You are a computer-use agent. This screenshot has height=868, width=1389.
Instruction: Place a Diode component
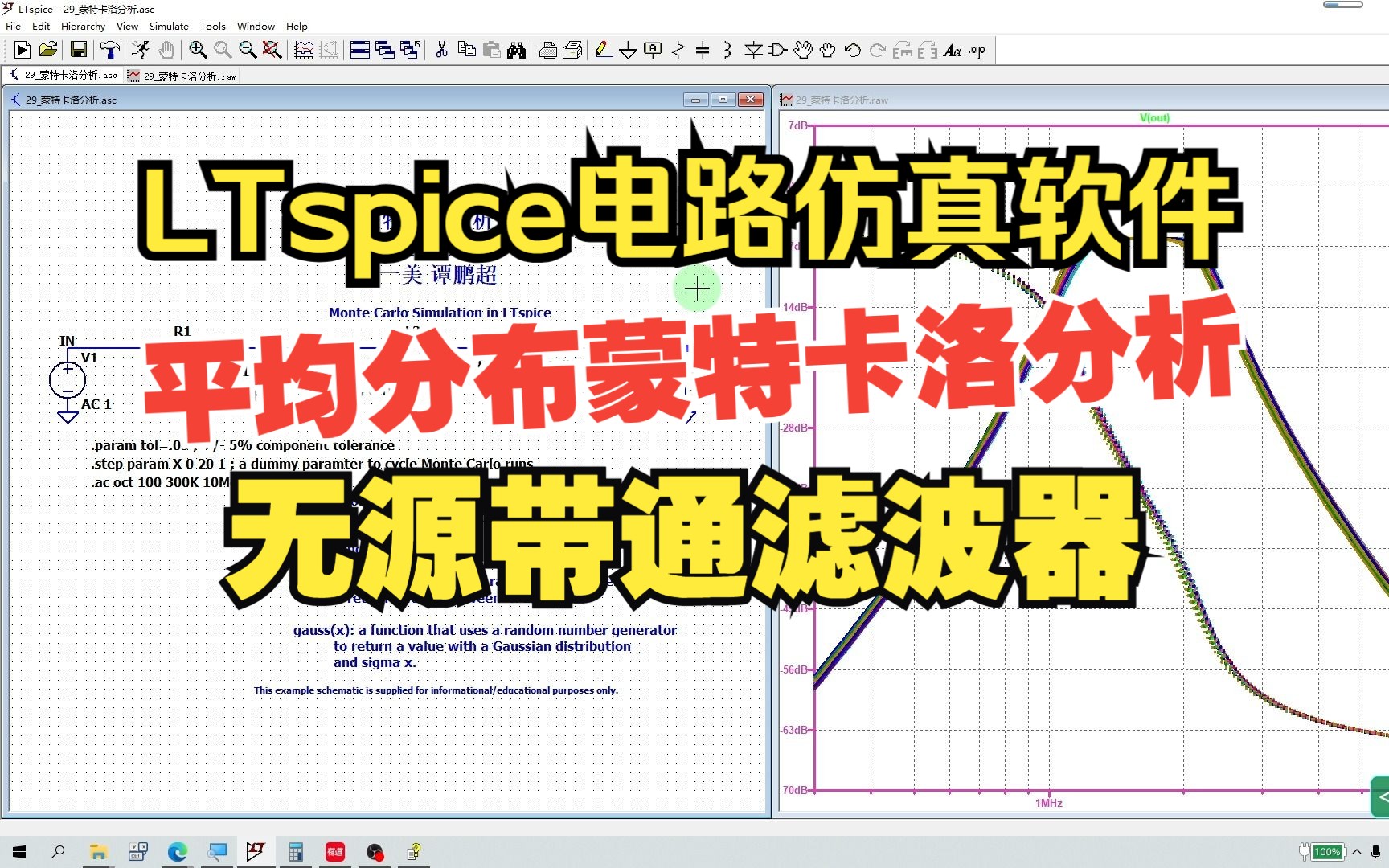click(x=753, y=51)
